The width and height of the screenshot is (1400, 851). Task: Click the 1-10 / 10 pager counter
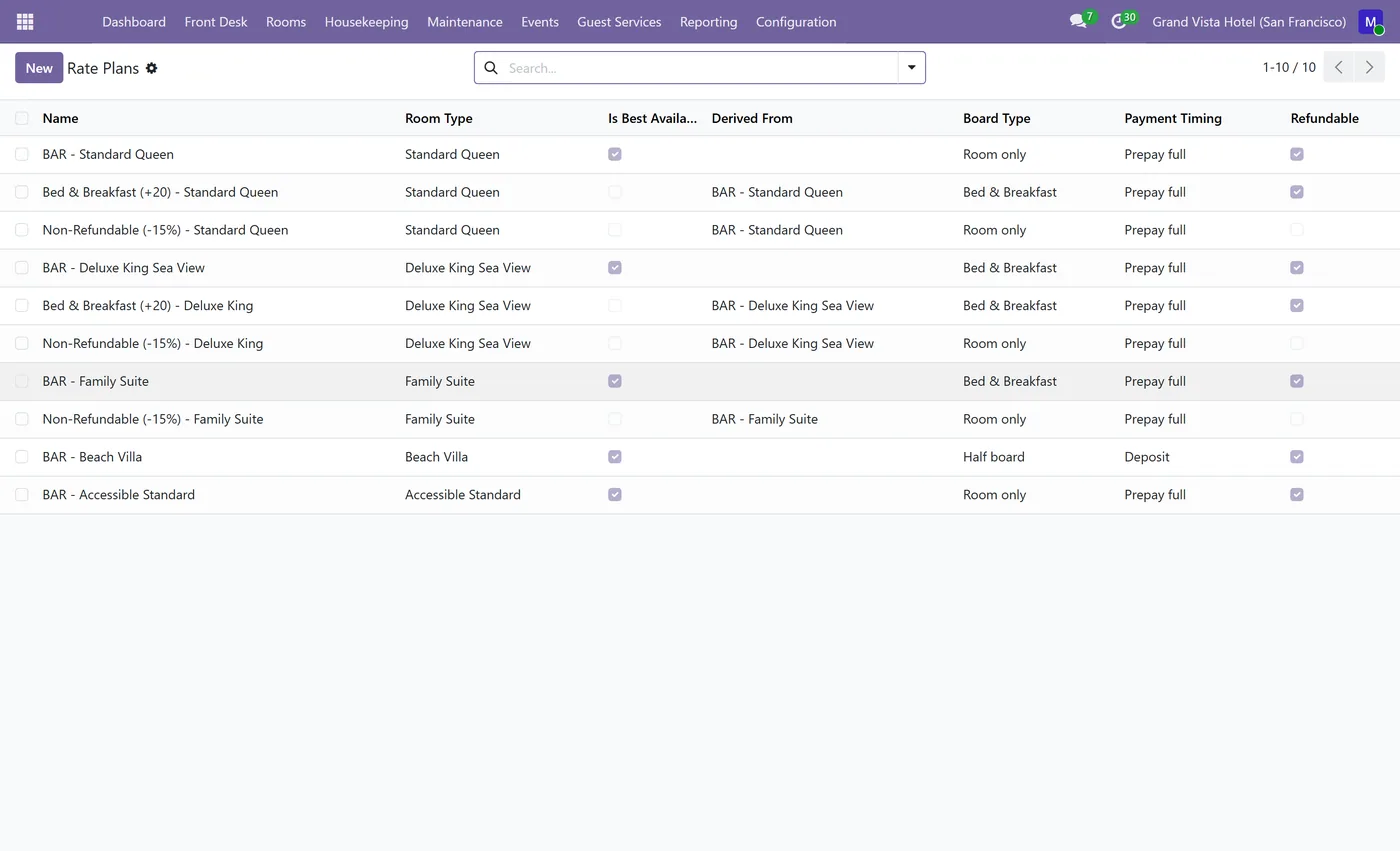pos(1289,67)
